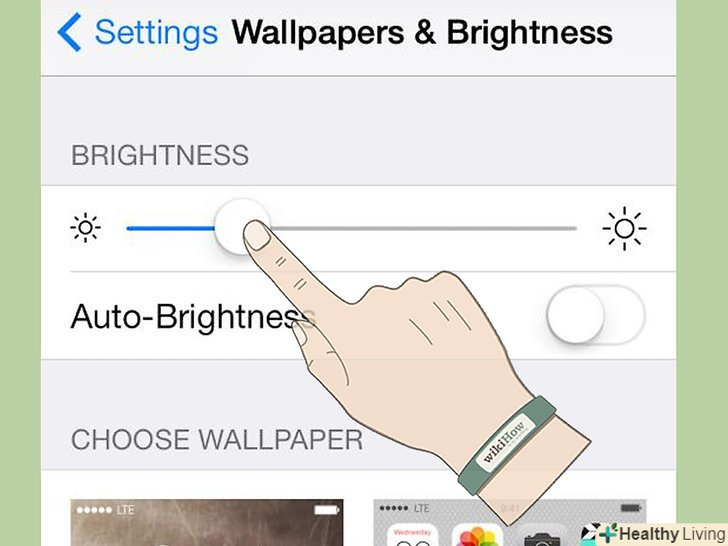The height and width of the screenshot is (546, 728).
Task: Tap the large bright sun icon
Action: pyautogui.click(x=624, y=228)
